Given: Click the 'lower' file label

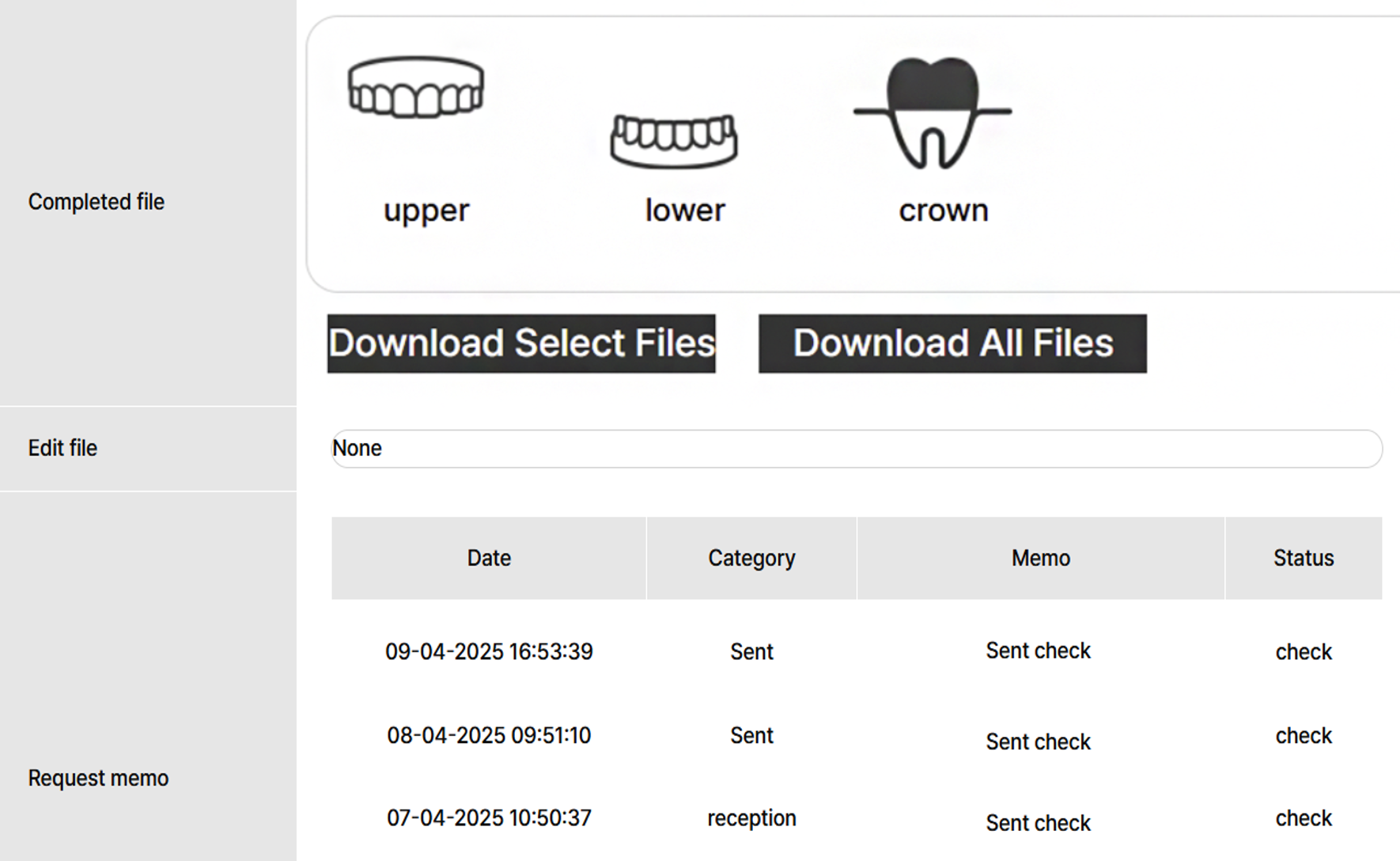Looking at the screenshot, I should 684,211.
